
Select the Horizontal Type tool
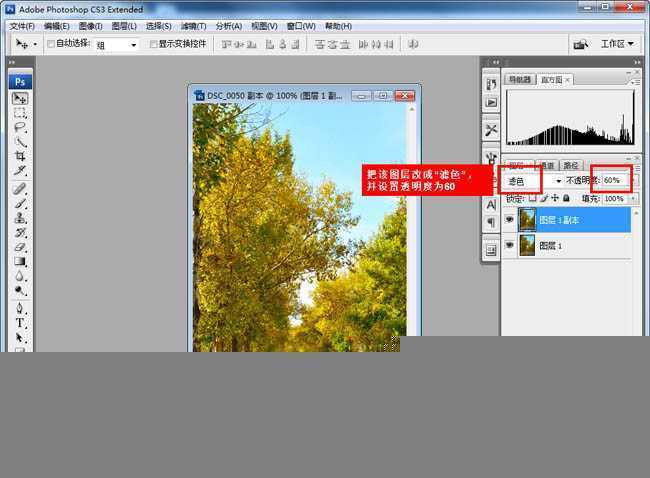point(20,323)
